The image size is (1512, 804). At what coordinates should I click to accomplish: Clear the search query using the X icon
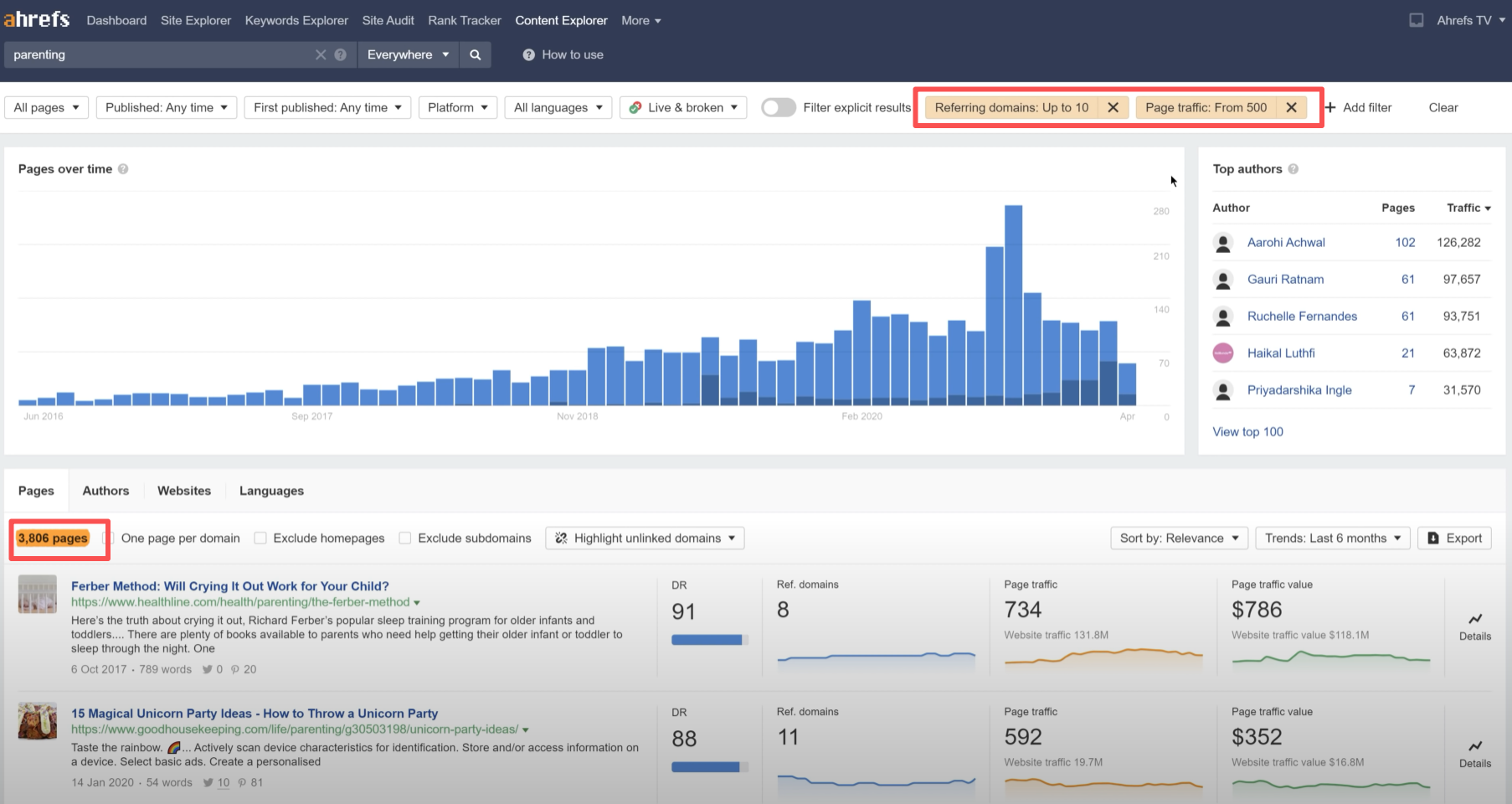coord(321,54)
